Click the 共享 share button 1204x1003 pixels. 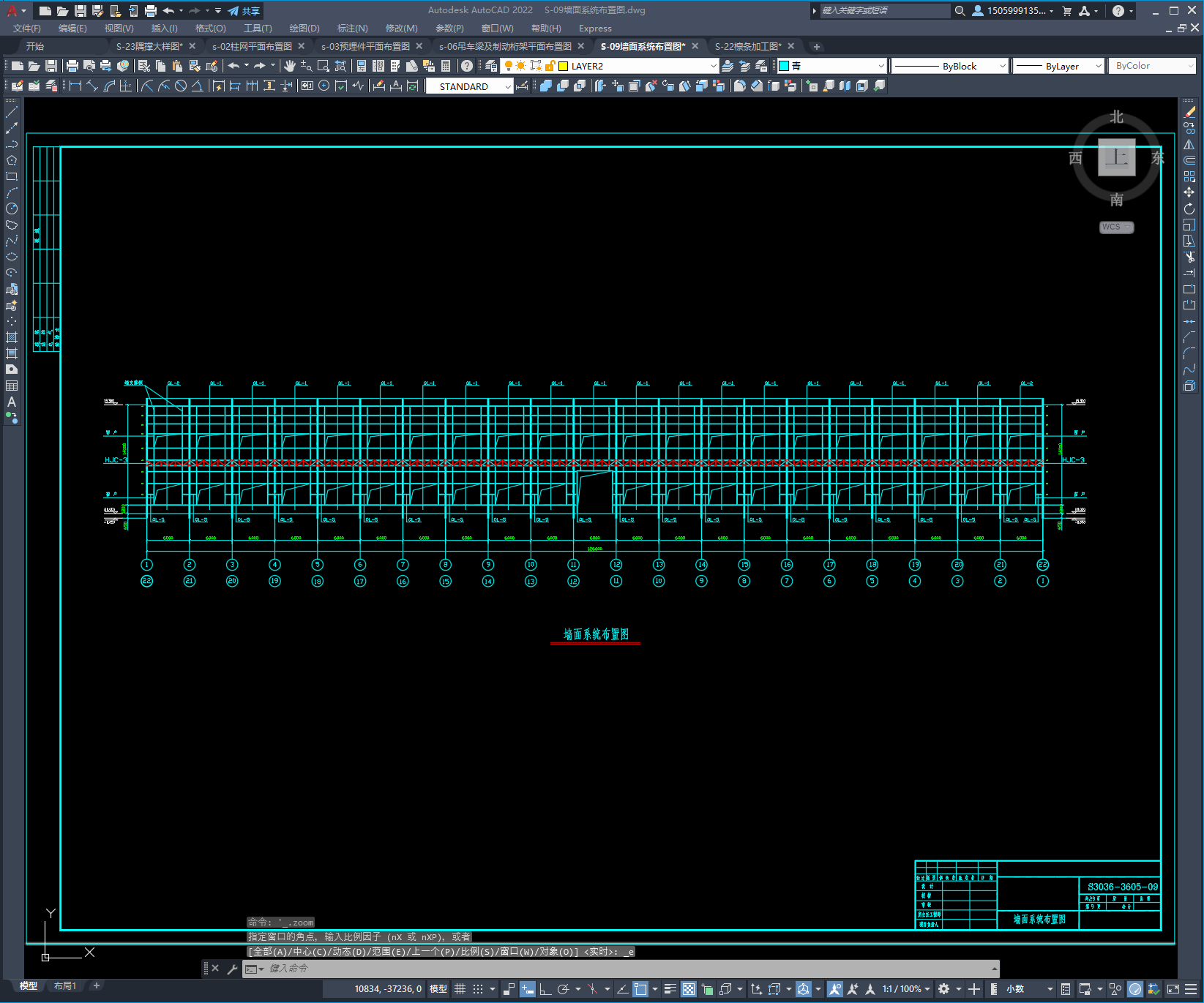pyautogui.click(x=244, y=11)
